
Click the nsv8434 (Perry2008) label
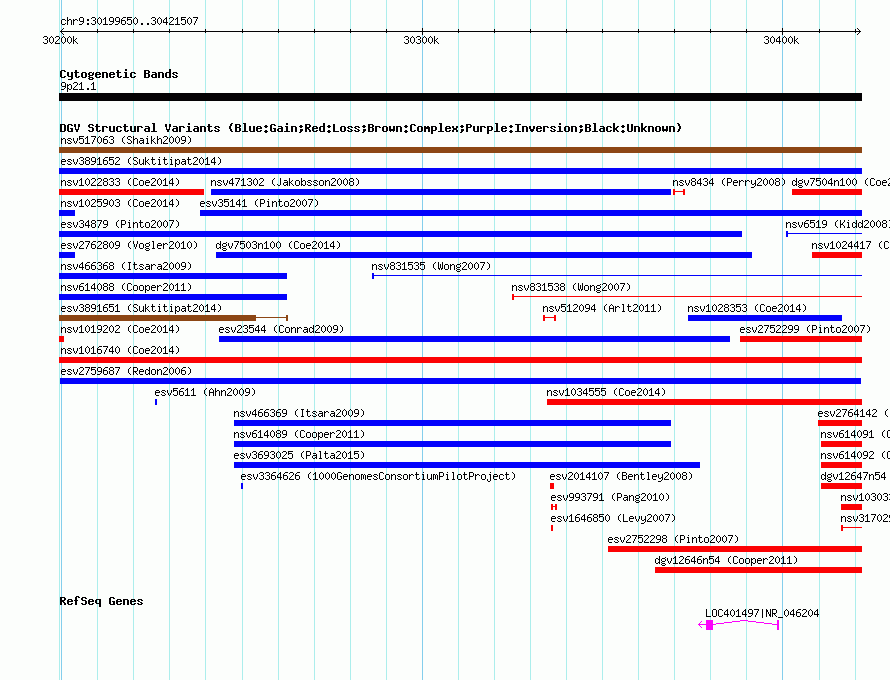729,182
